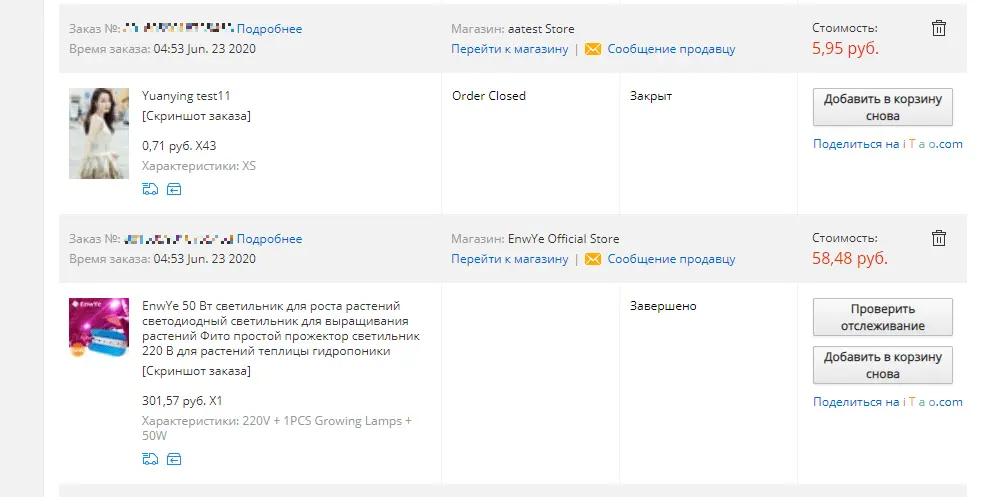Viewport: 982px width, 497px height.
Task: Send Сообщение продавцу to EnwYe Official Store
Action: click(671, 259)
